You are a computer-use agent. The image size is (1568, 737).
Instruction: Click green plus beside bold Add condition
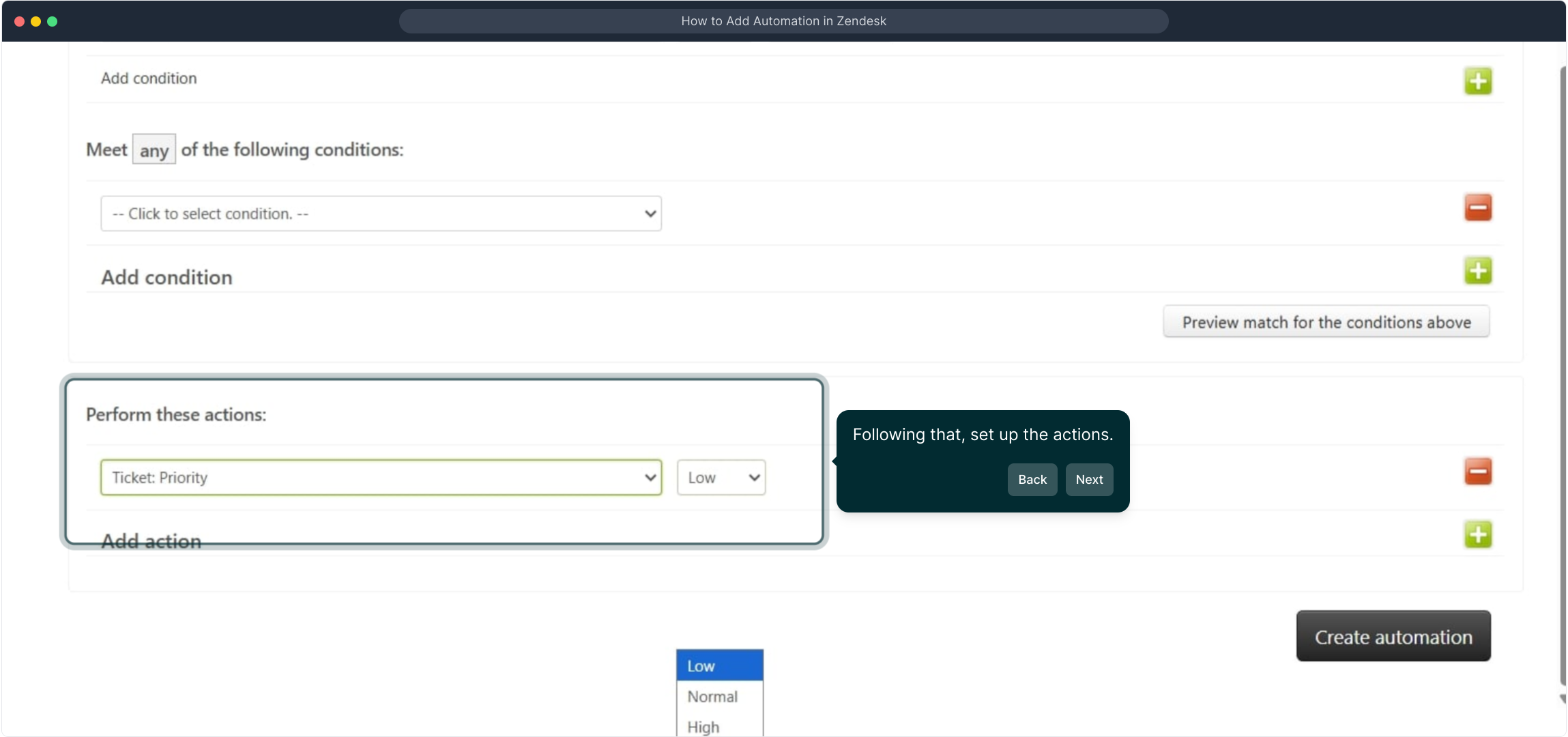tap(1477, 271)
